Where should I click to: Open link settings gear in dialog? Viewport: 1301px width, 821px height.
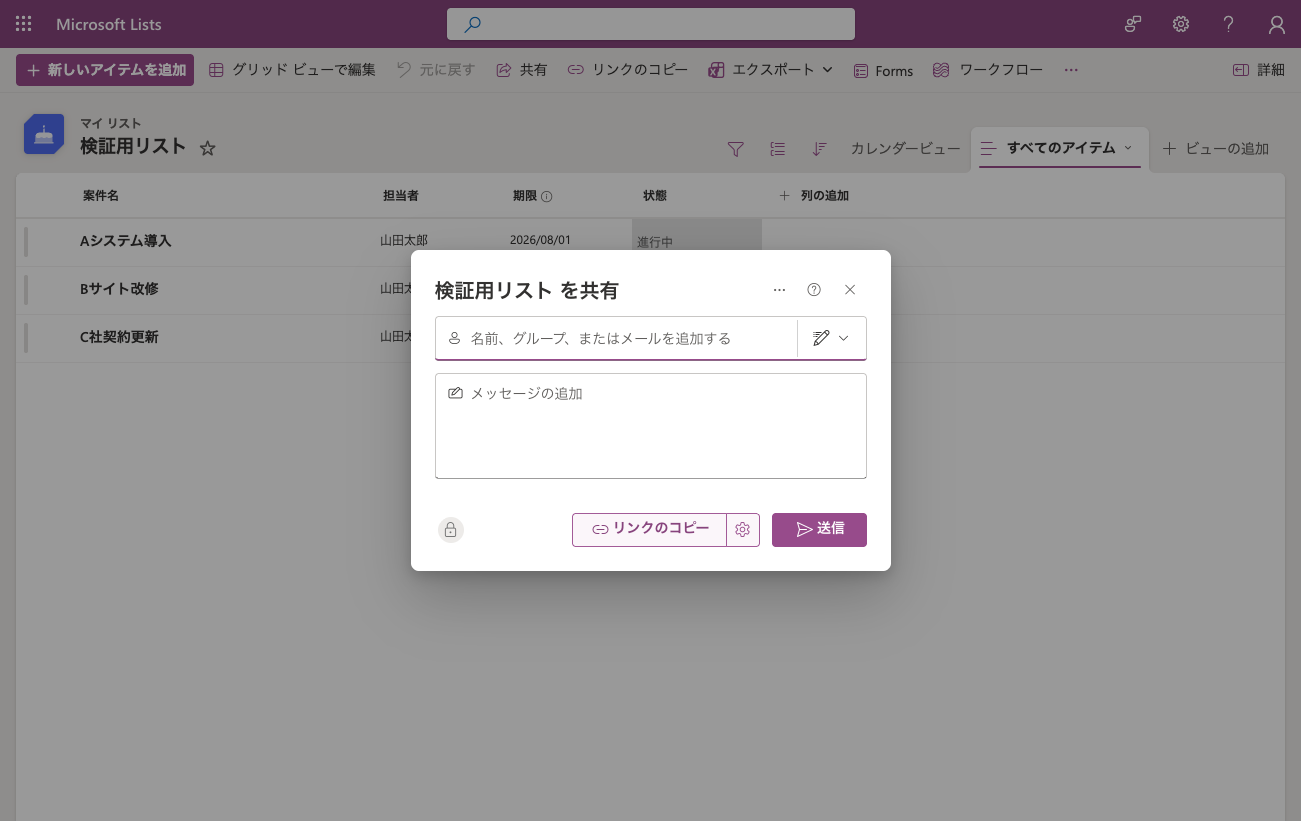(x=743, y=530)
